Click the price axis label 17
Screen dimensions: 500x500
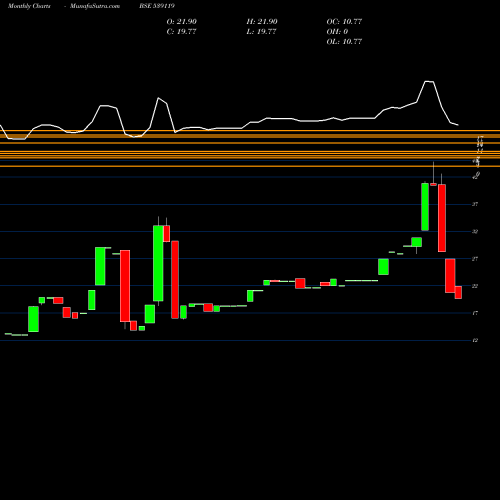[x=475, y=313]
